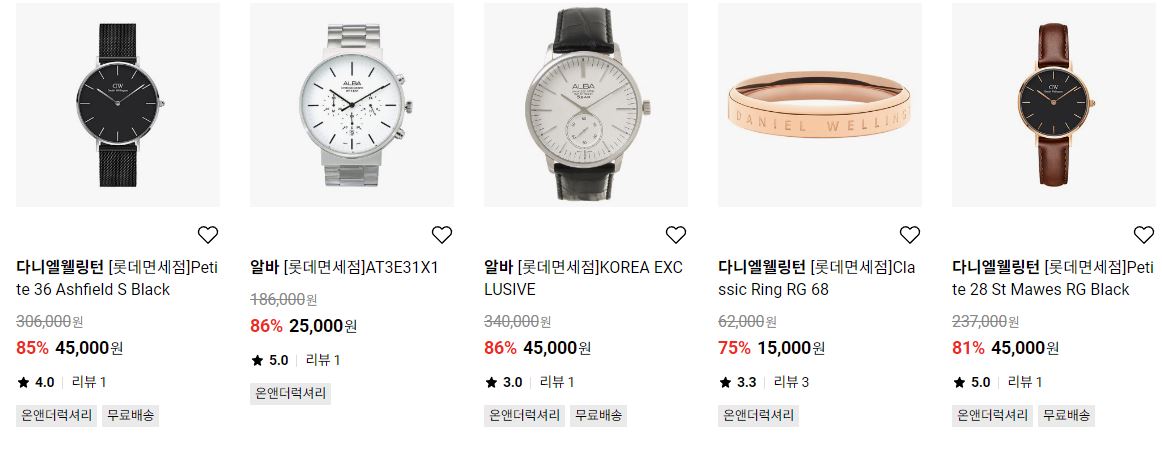Click the 5.0 star rating of St Mawes watch
1162x454 pixels.
[972, 382]
